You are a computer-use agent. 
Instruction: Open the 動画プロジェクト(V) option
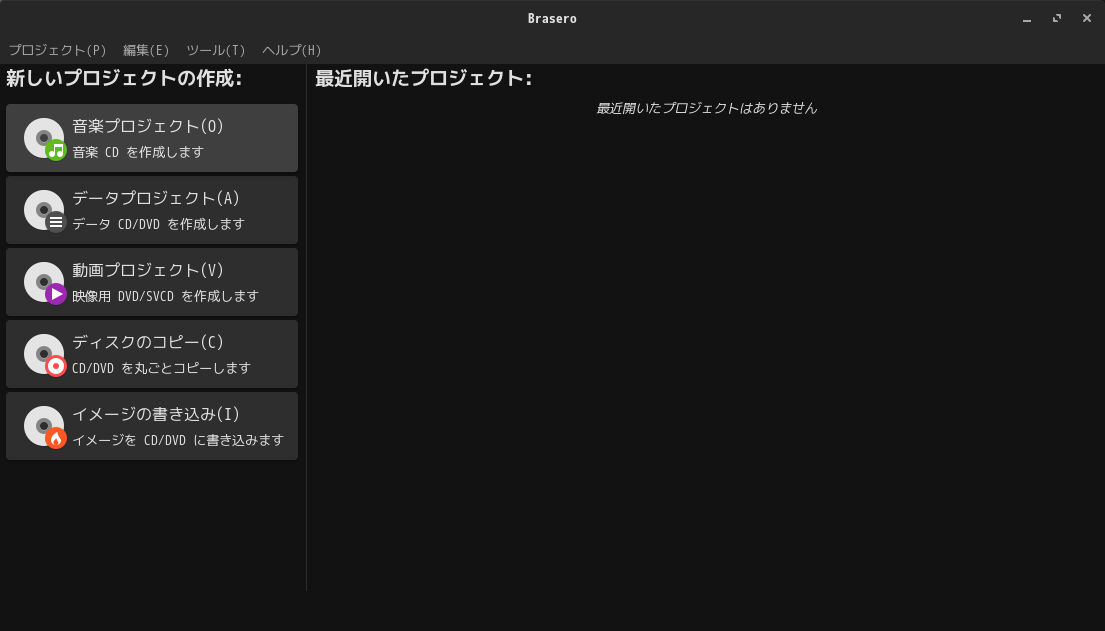(x=152, y=282)
